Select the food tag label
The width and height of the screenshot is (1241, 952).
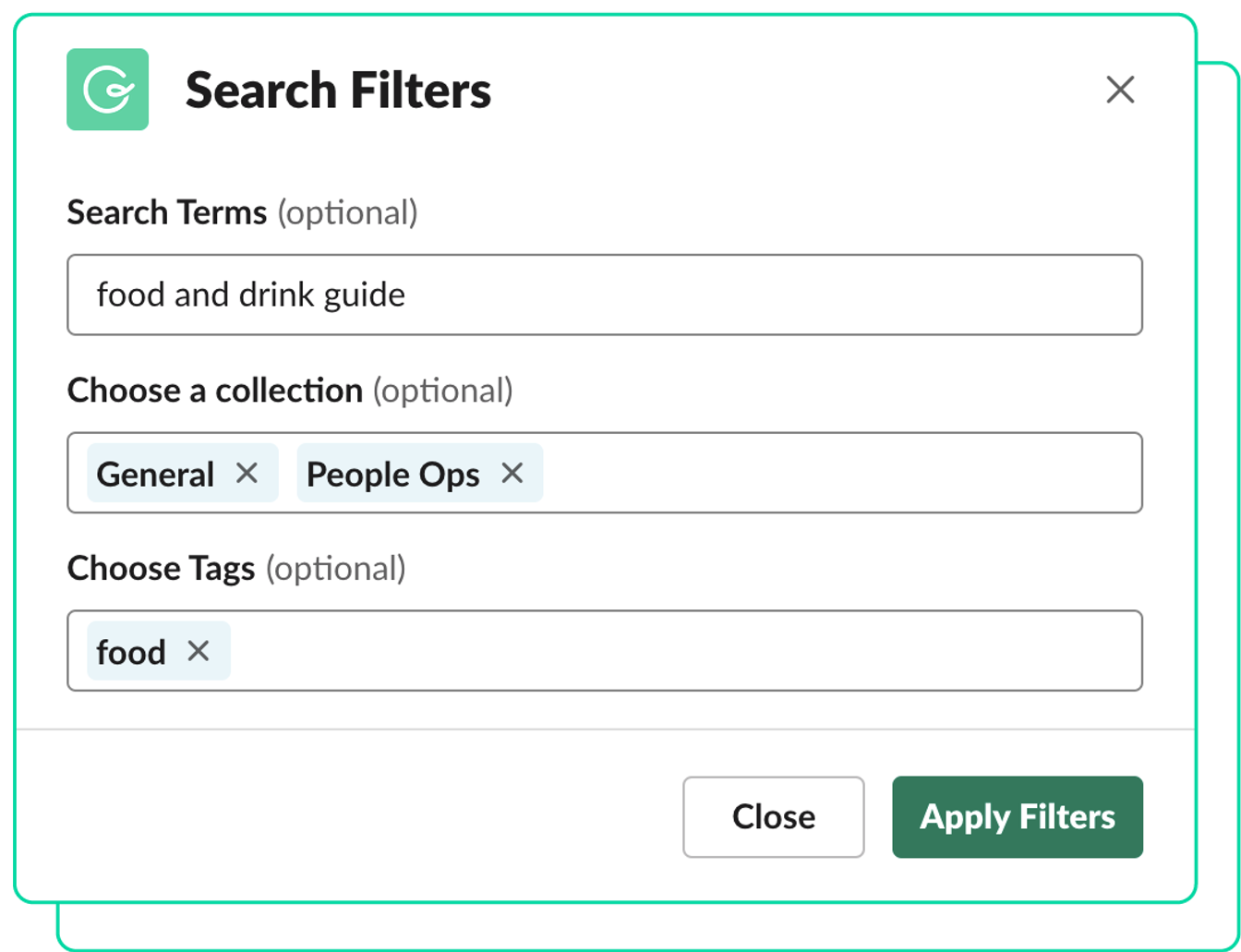point(129,651)
